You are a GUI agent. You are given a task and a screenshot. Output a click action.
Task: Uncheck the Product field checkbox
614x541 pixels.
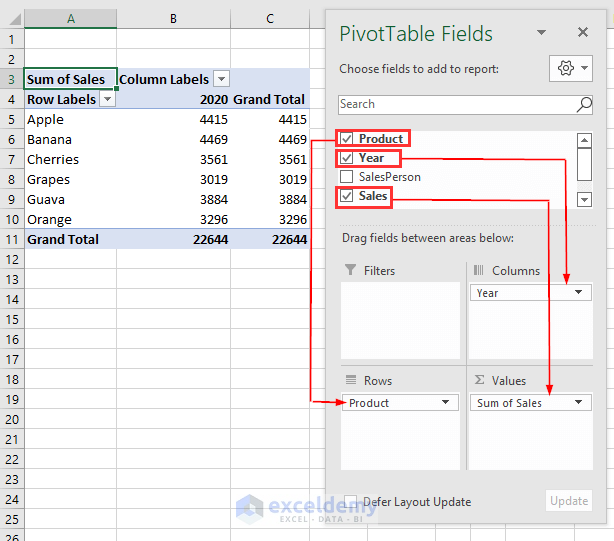tap(347, 139)
